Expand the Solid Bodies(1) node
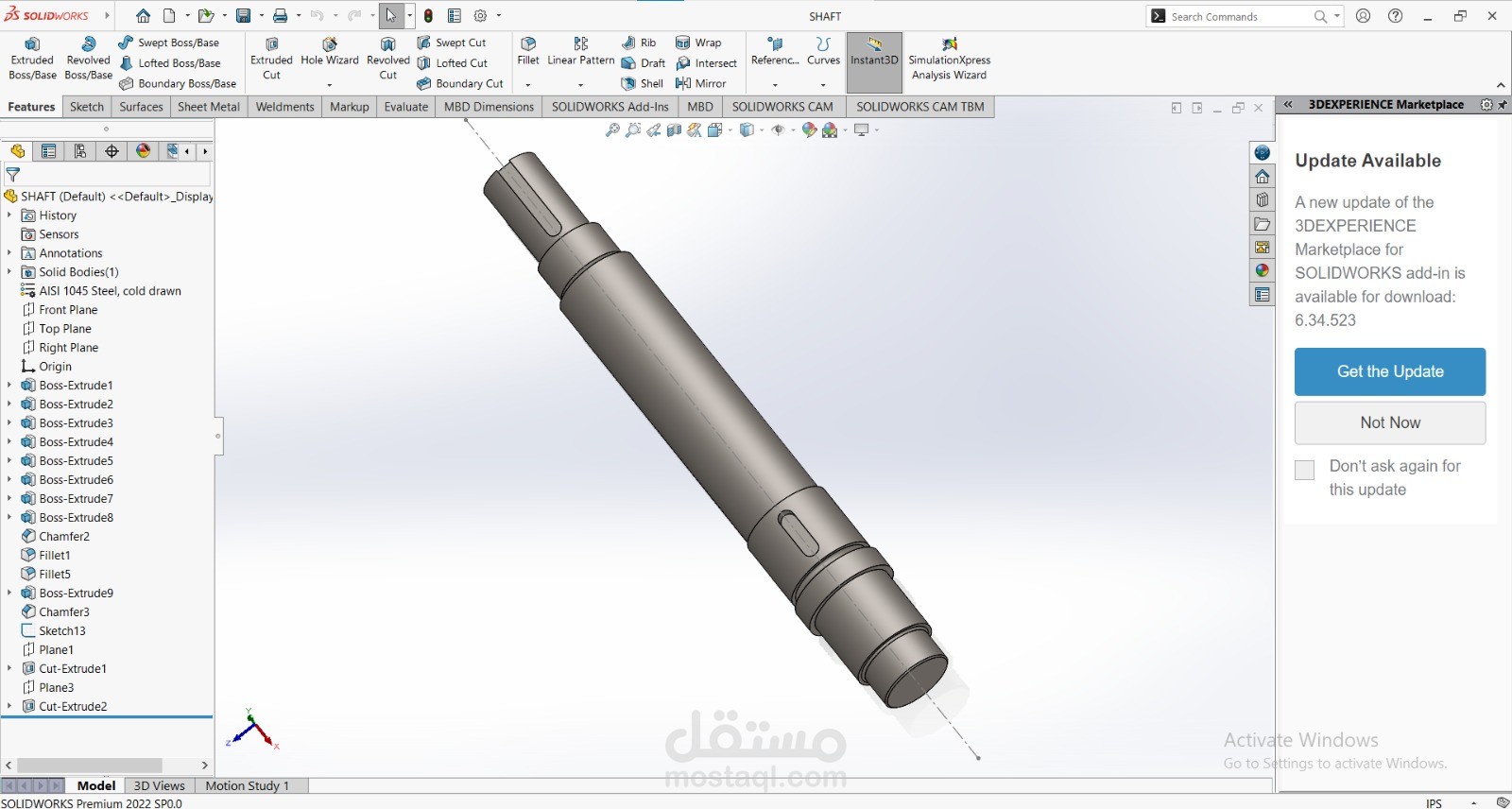The image size is (1512, 809). (x=9, y=272)
